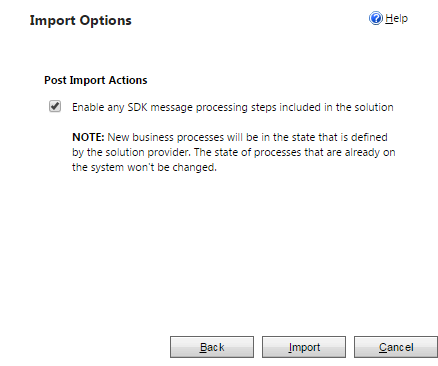This screenshot has height=366, width=438.
Task: Go back using the Back button
Action: [x=212, y=347]
